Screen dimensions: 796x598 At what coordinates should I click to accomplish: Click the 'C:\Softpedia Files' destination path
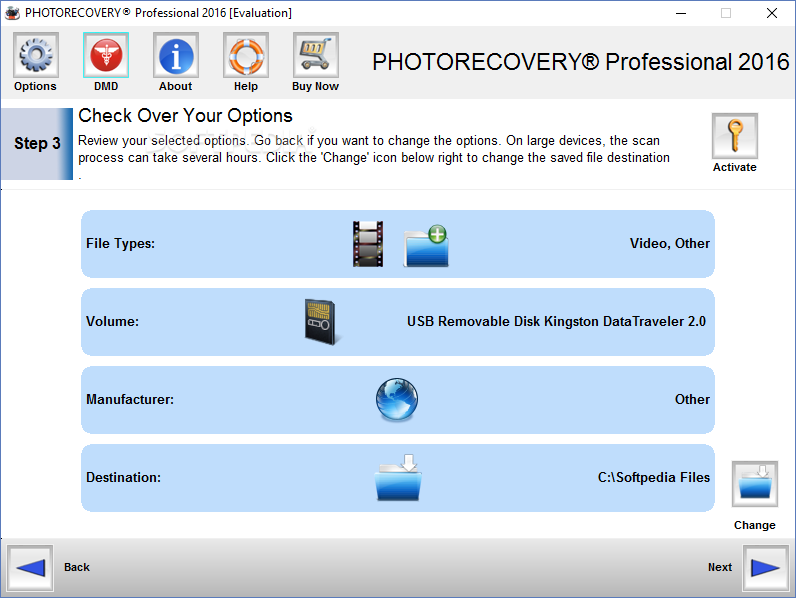point(653,478)
